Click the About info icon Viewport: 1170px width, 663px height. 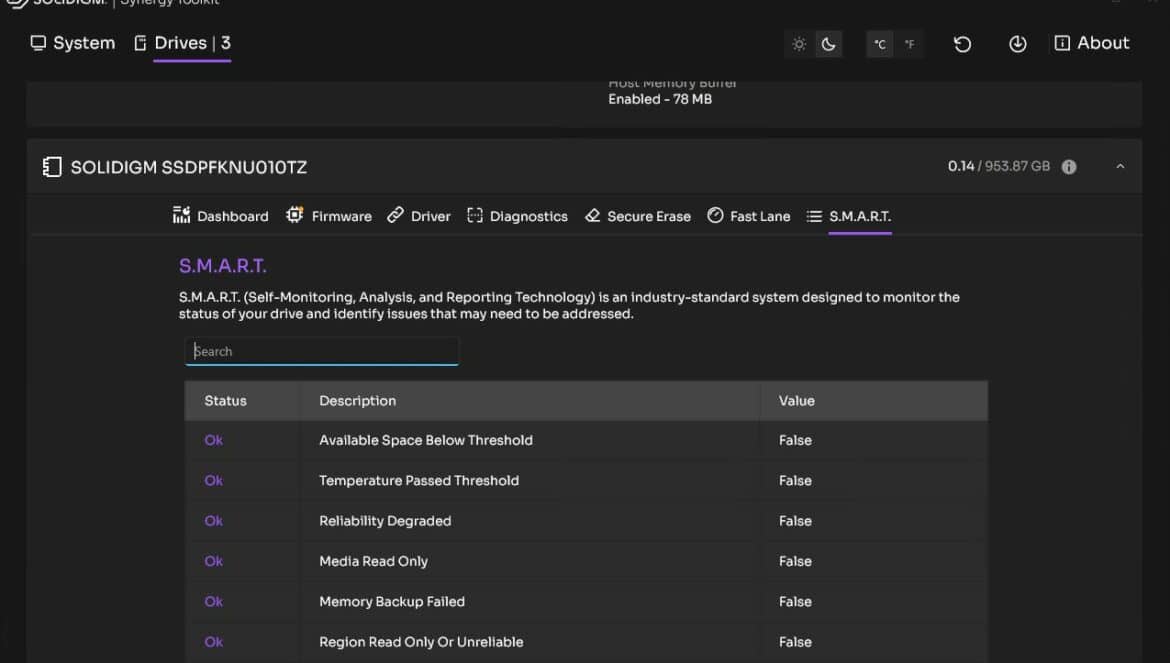tap(1062, 43)
